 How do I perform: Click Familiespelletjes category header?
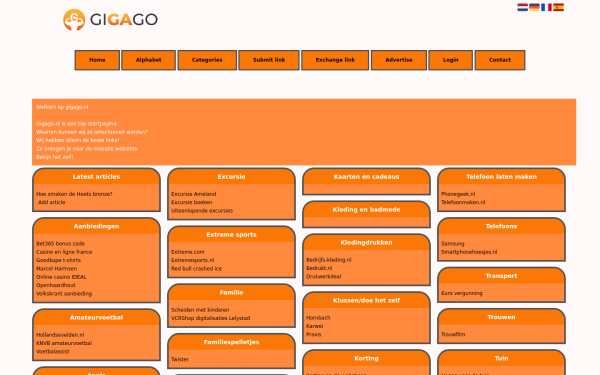(x=231, y=342)
